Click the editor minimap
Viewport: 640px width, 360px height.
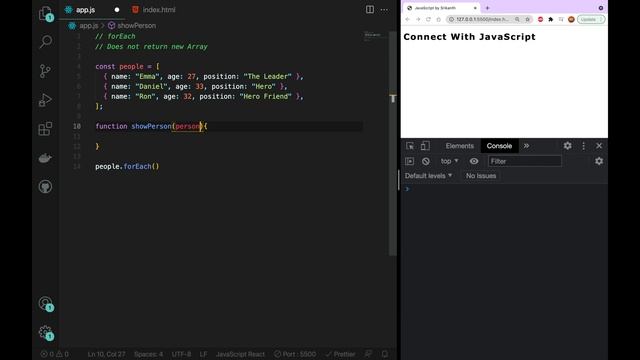pyautogui.click(x=373, y=36)
